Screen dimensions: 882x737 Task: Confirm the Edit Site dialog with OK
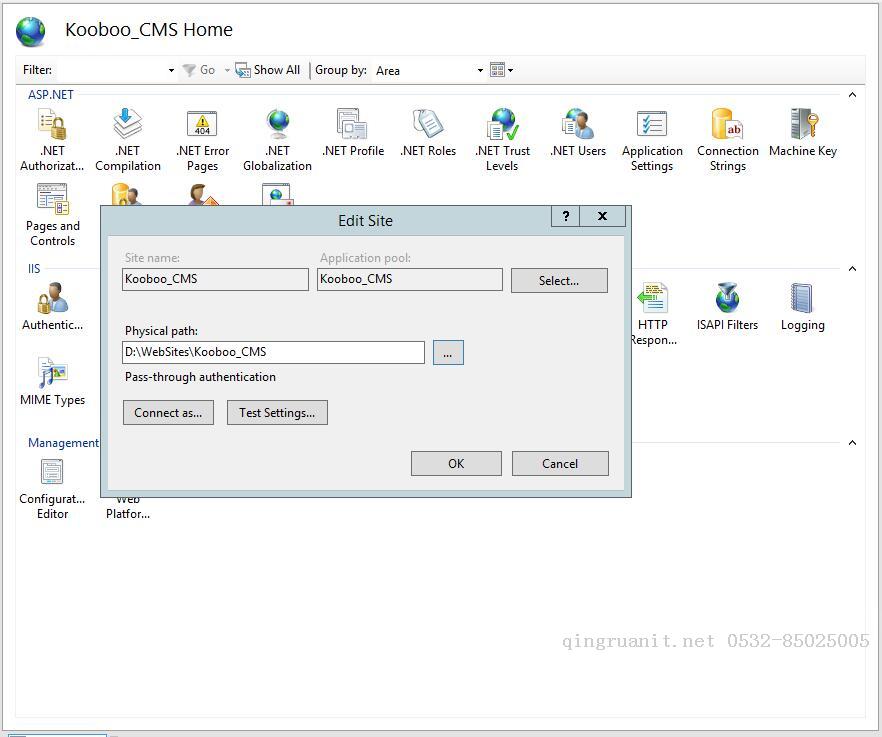coord(456,464)
